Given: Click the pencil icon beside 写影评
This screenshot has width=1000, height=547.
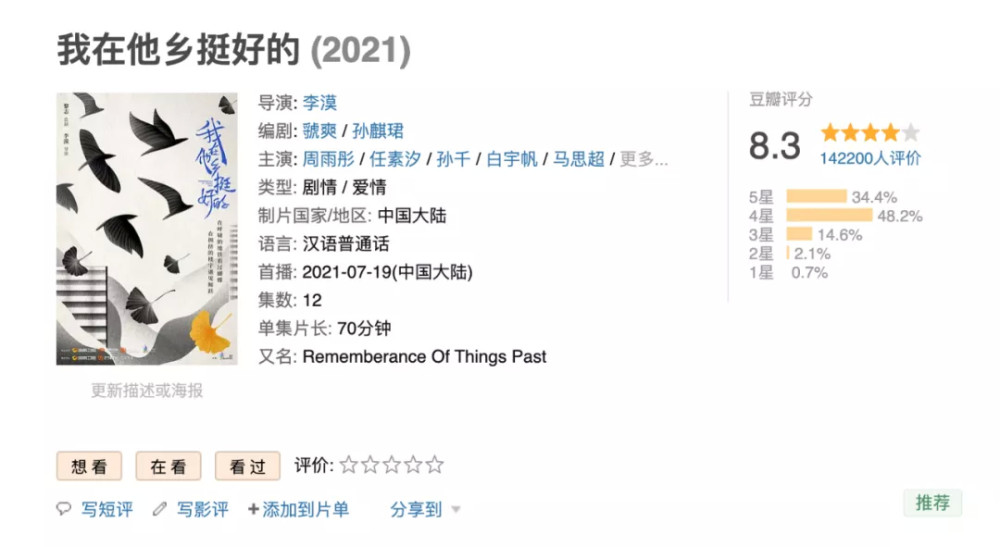Looking at the screenshot, I should click(159, 509).
